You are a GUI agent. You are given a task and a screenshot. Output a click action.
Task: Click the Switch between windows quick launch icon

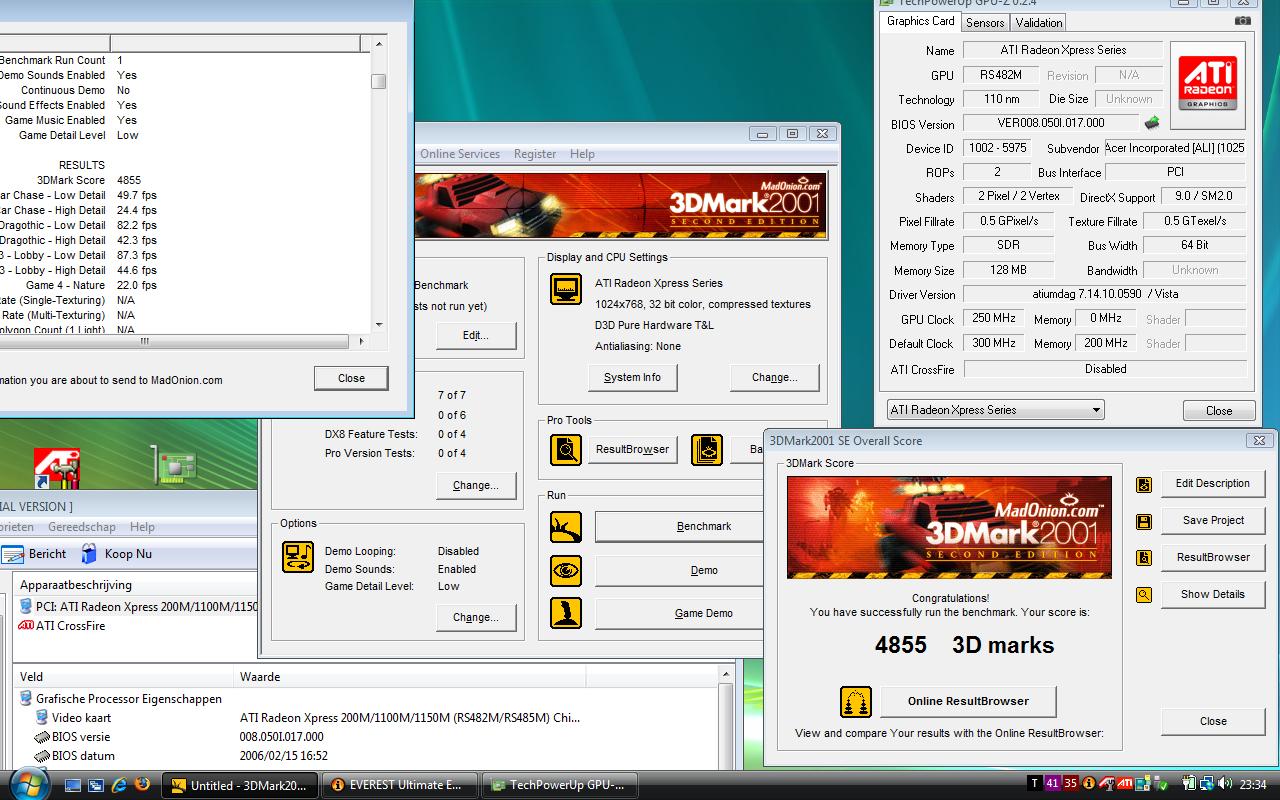click(96, 786)
